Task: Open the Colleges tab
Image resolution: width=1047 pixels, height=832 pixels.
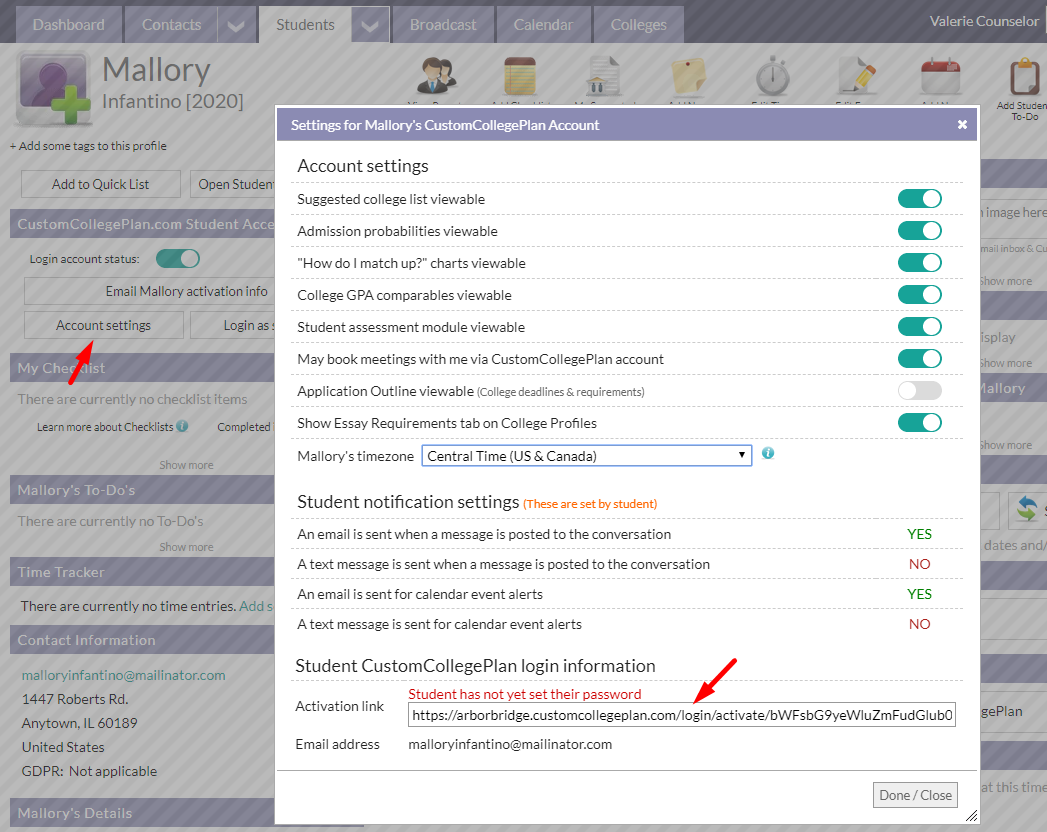Action: (x=638, y=25)
